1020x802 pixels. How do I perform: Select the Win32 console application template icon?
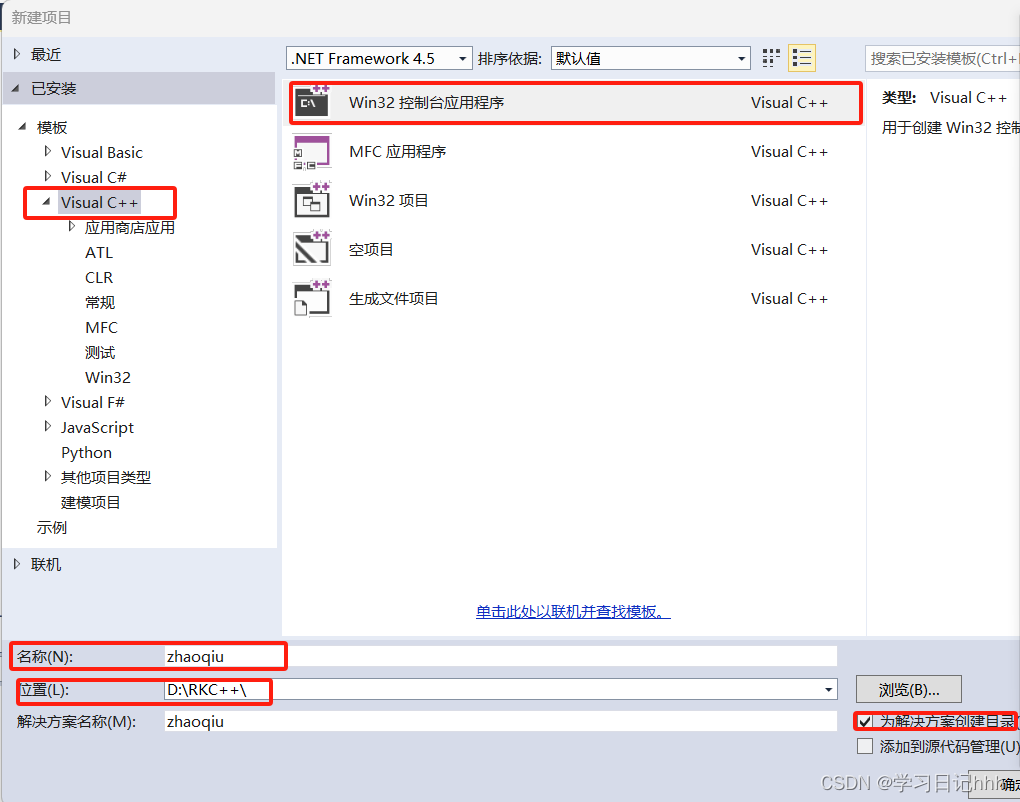point(312,102)
